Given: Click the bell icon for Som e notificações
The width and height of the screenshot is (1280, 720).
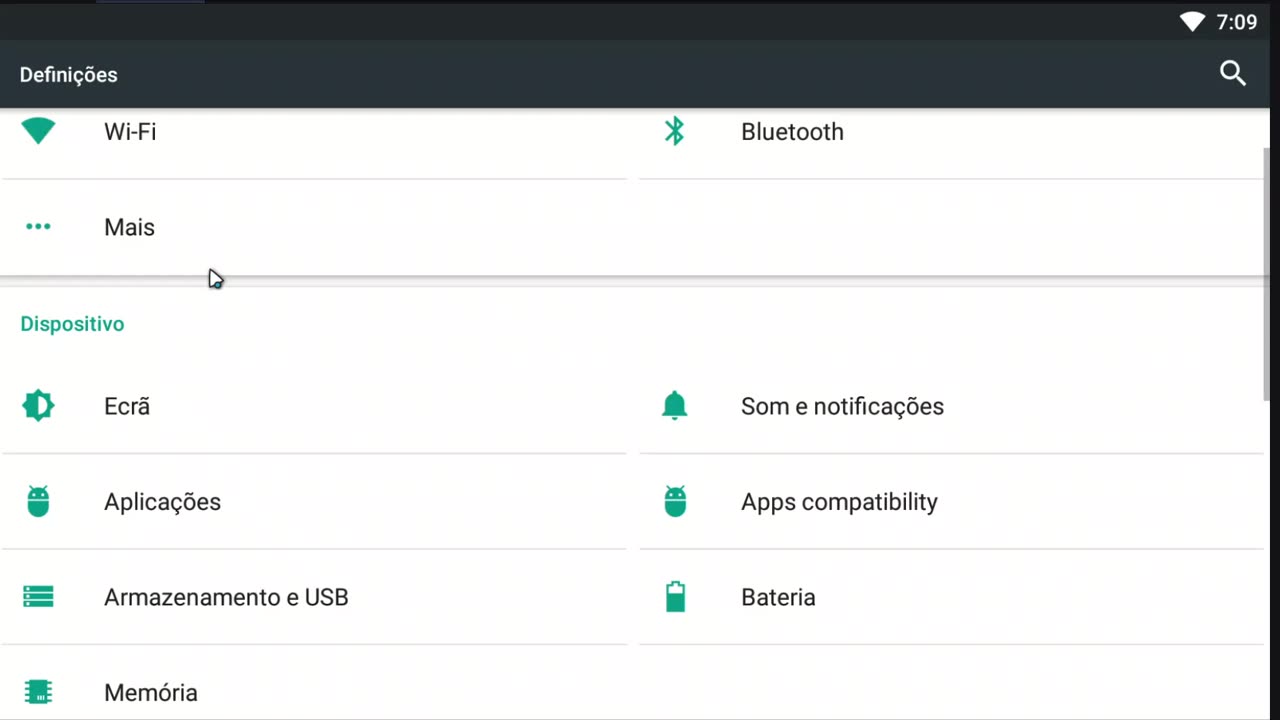Looking at the screenshot, I should point(675,405).
